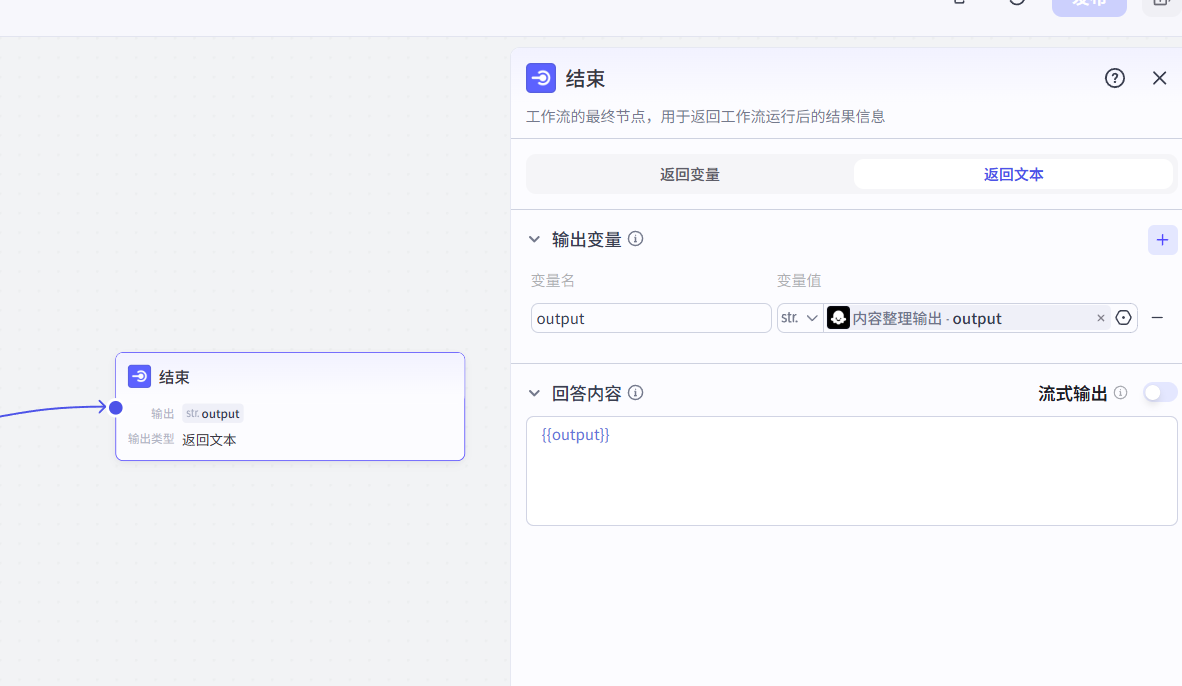Collapse the 输出变量 section
Screen dimensions: 1182x686
point(534,239)
